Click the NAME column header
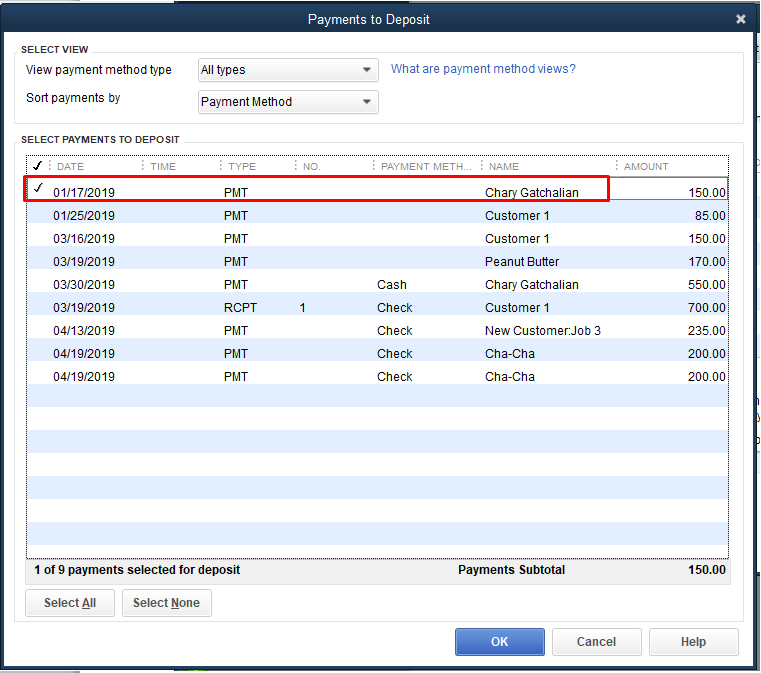 504,167
